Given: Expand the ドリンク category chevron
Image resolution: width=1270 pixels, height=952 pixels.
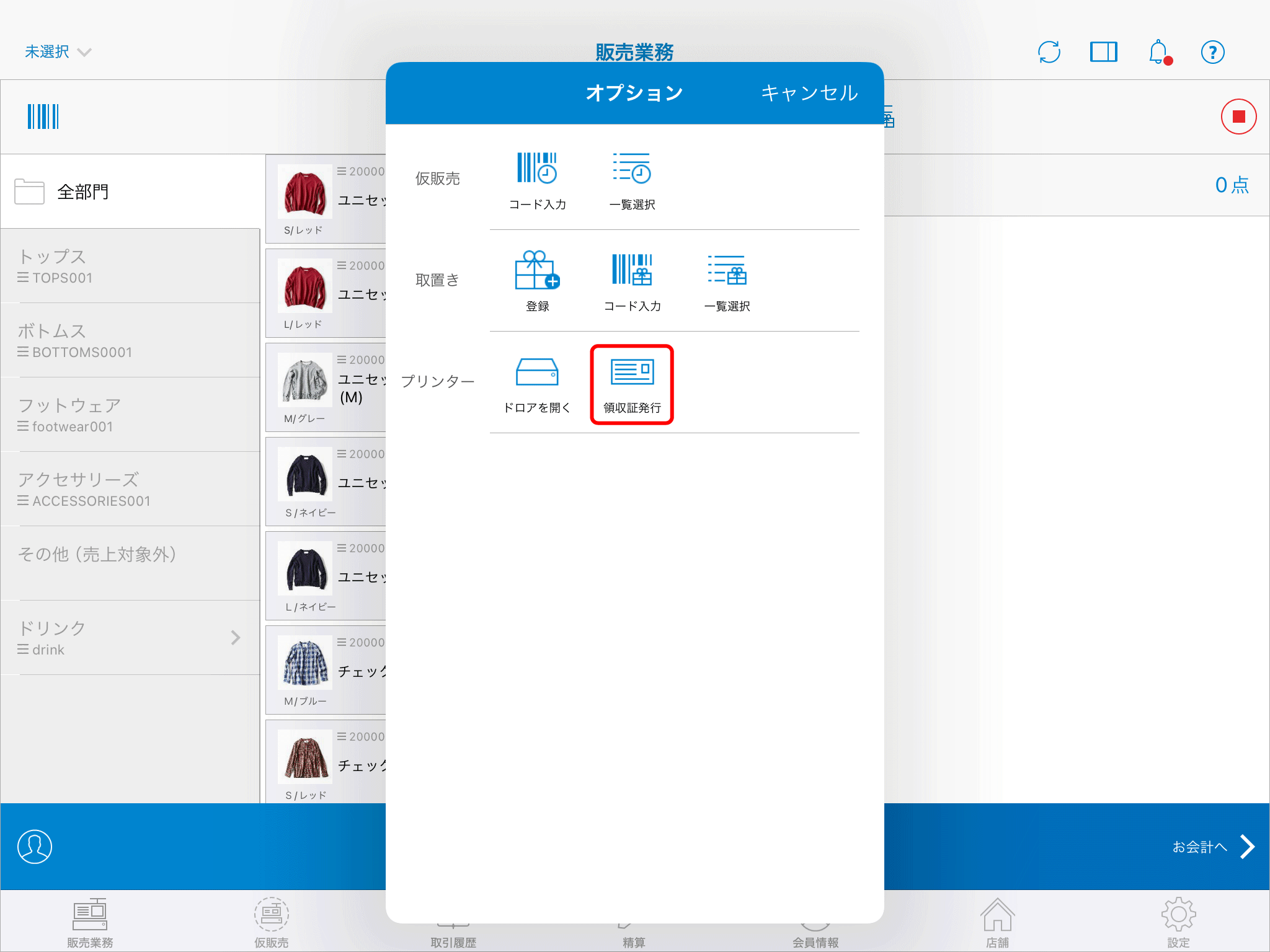Looking at the screenshot, I should (236, 638).
